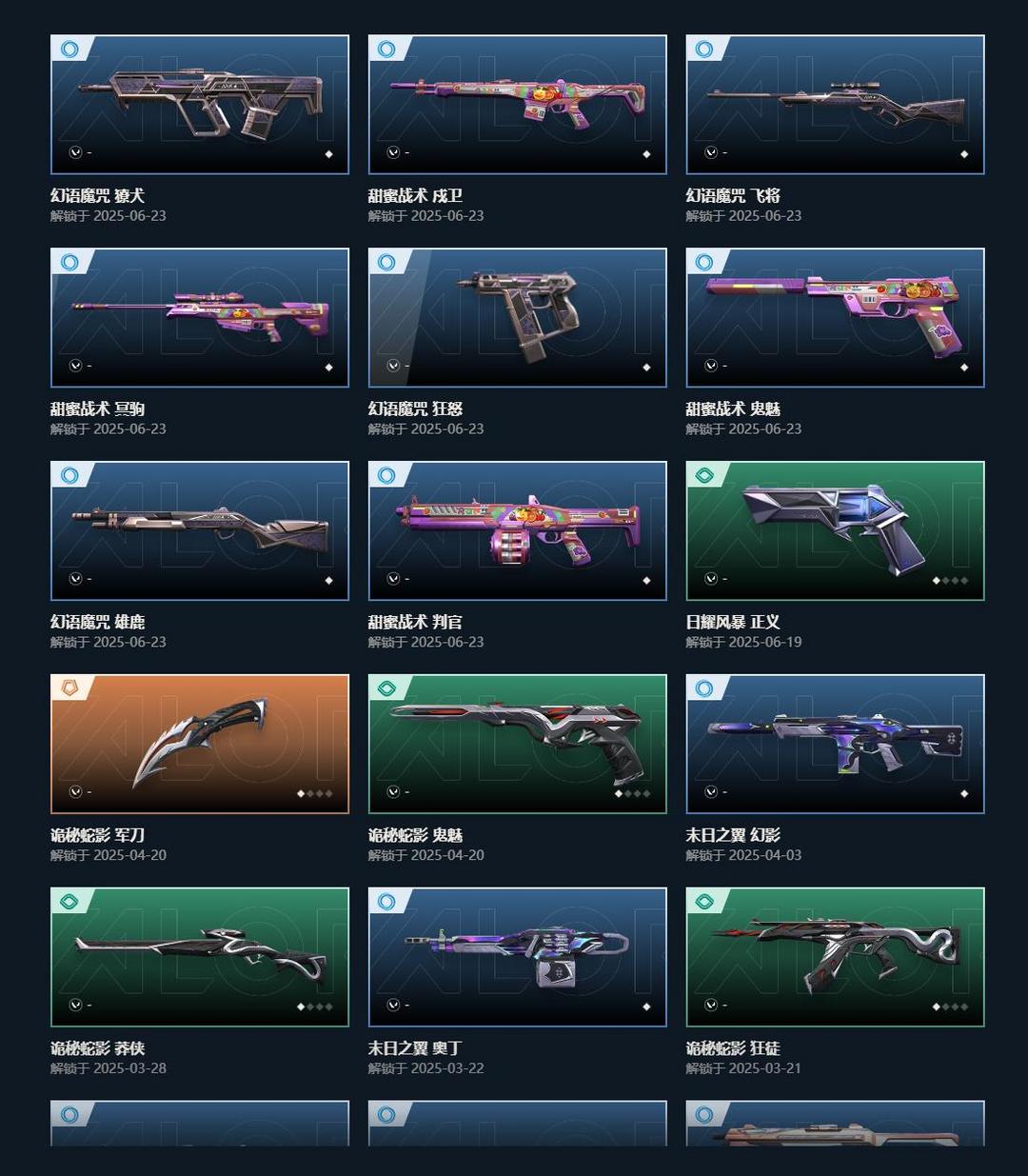1028x1176 pixels.
Task: Click the green tier badge on 日耀风暴 正义
Action: point(704,474)
